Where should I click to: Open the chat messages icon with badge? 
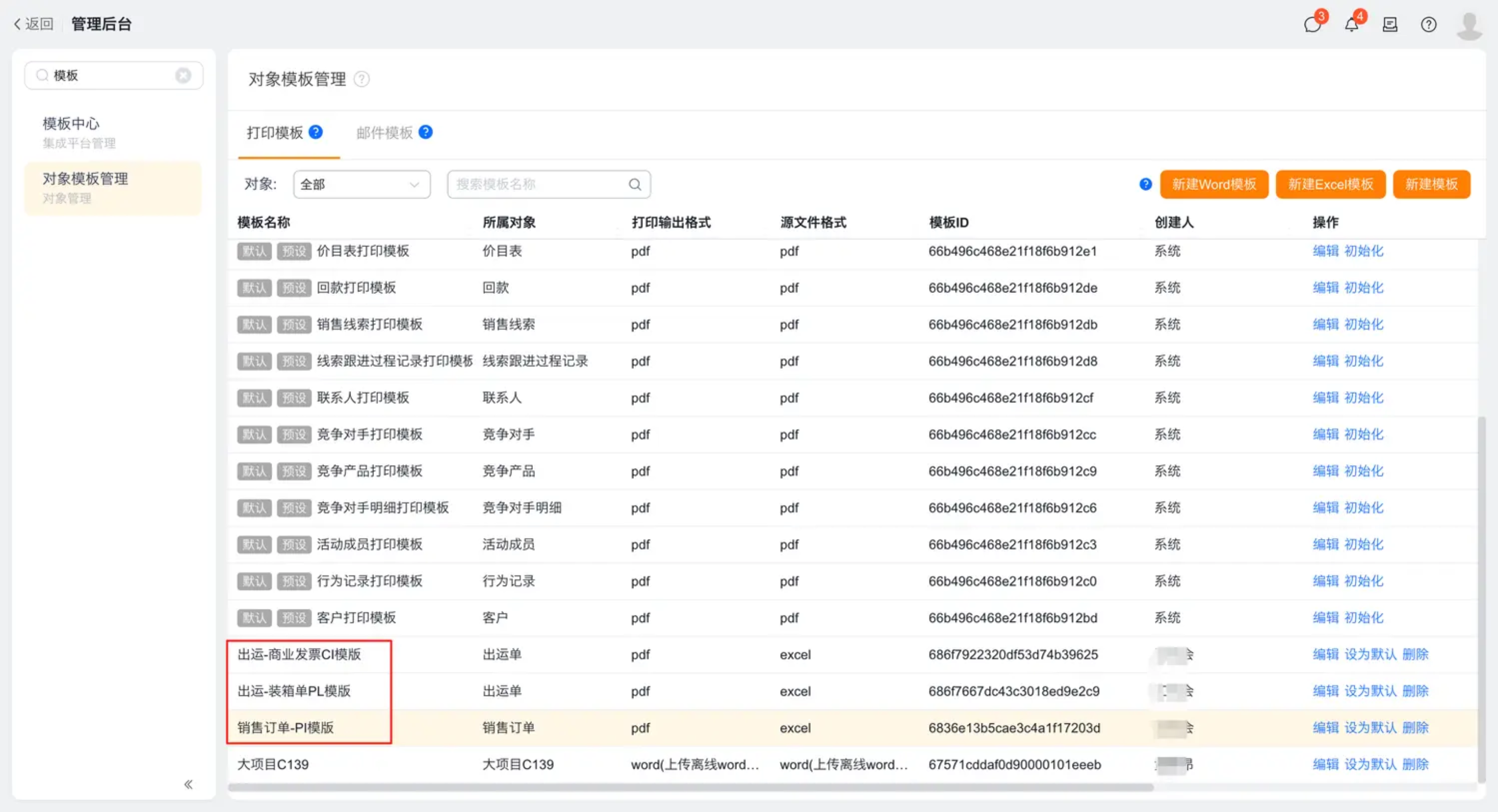pos(1312,24)
